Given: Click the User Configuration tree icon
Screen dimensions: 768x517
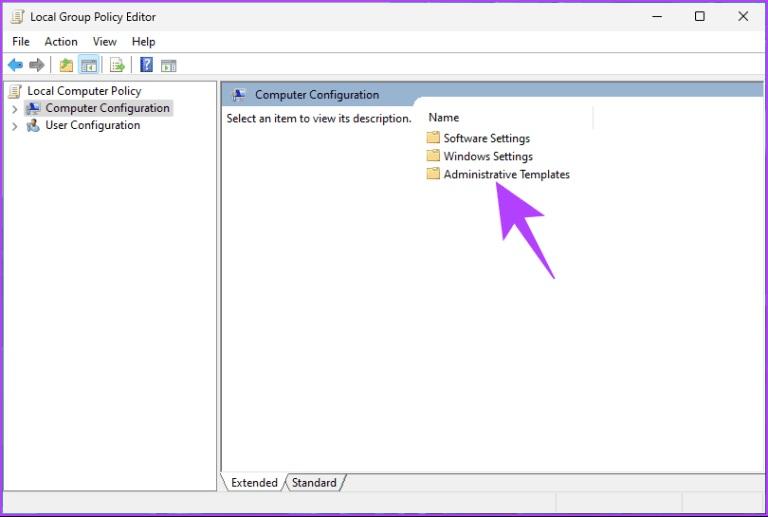Looking at the screenshot, I should click(33, 125).
